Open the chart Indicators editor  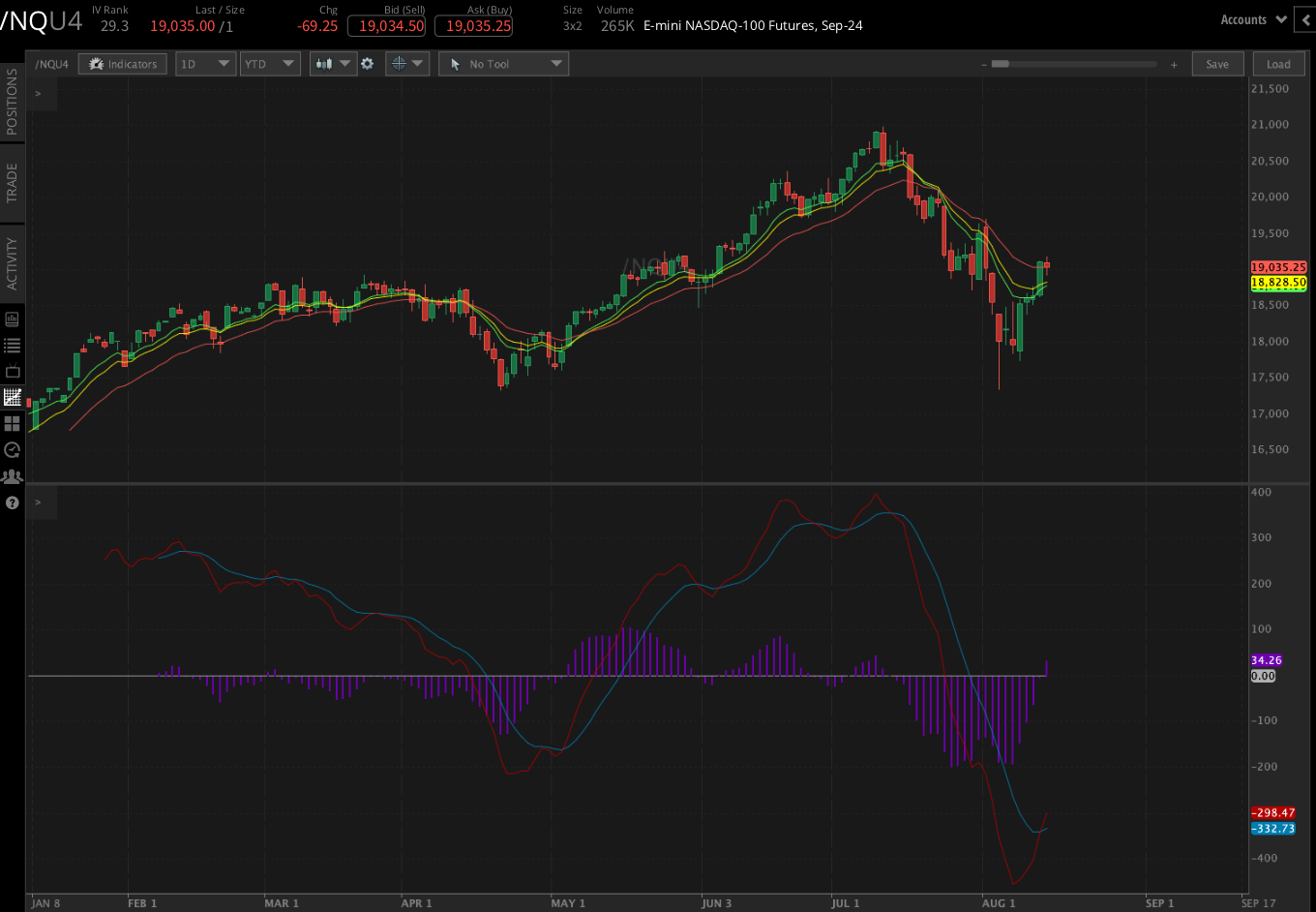tap(122, 63)
